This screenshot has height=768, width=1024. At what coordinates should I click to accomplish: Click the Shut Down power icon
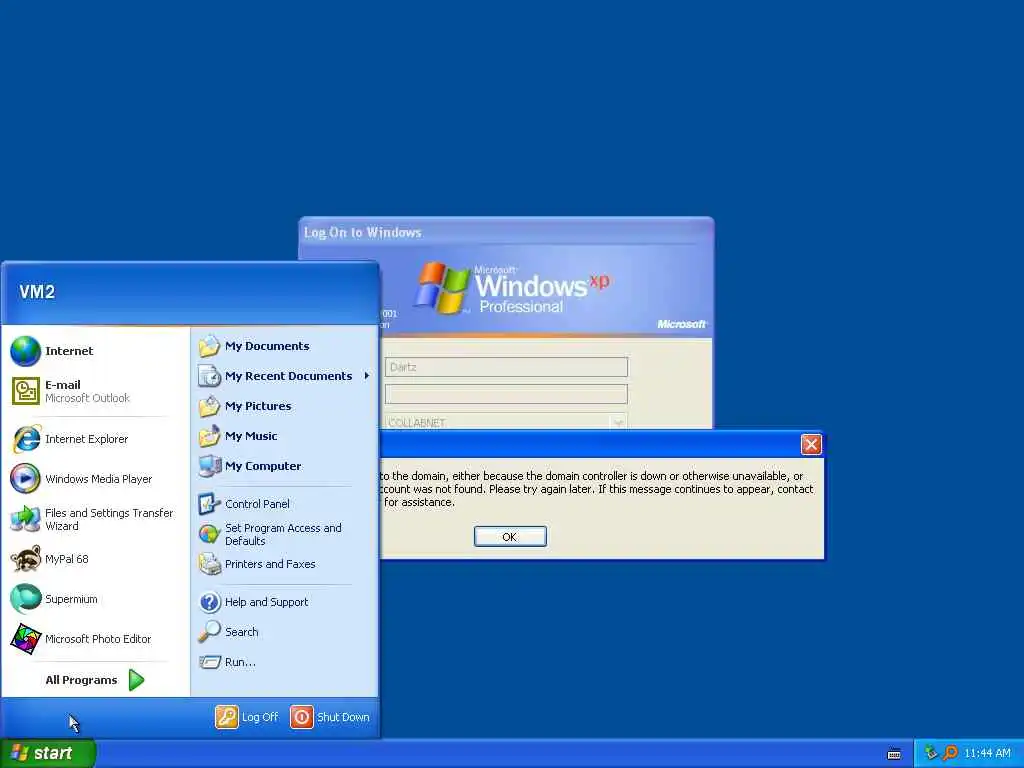(302, 717)
